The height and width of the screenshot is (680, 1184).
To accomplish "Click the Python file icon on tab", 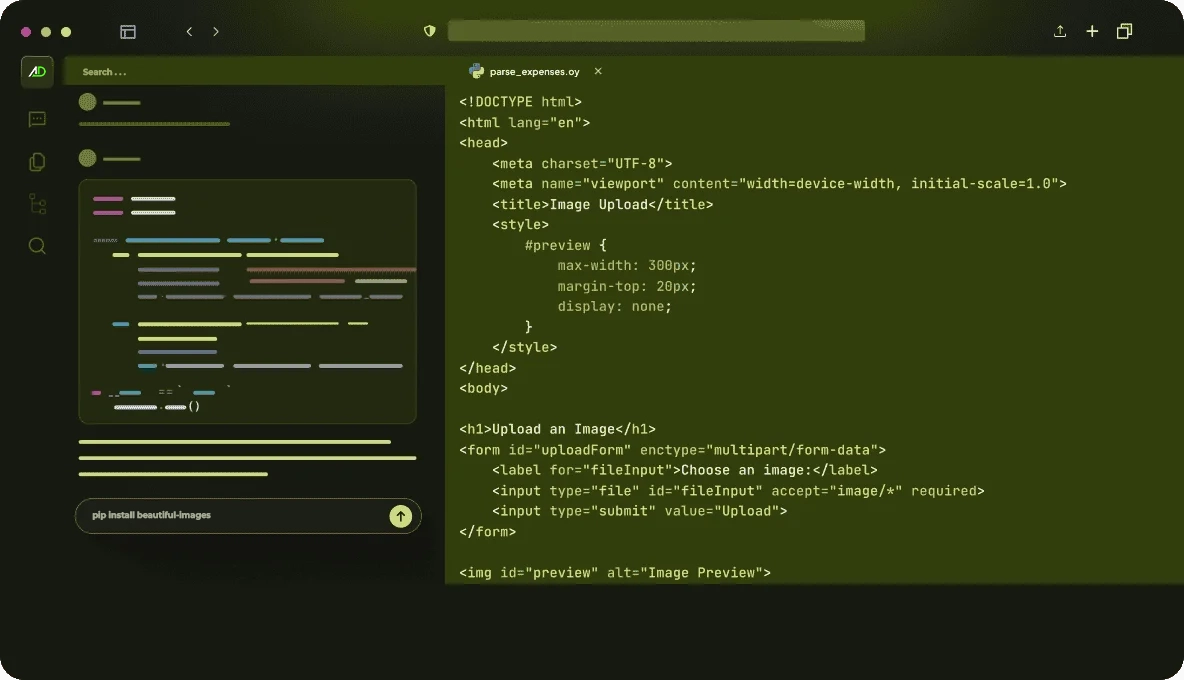I will pyautogui.click(x=476, y=71).
